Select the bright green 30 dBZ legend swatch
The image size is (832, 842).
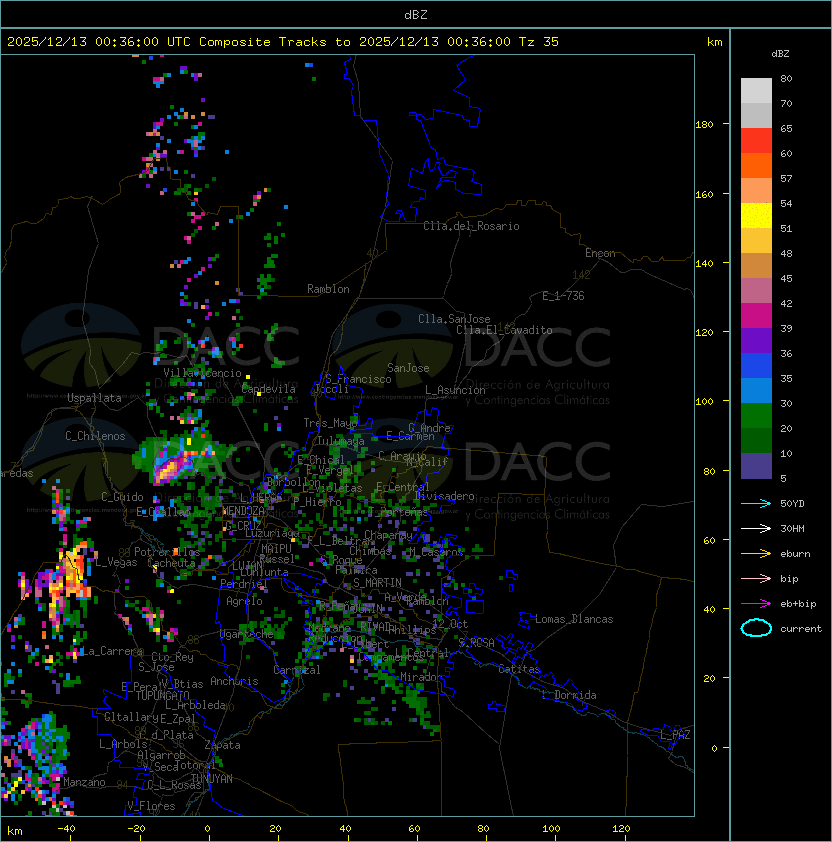(756, 416)
